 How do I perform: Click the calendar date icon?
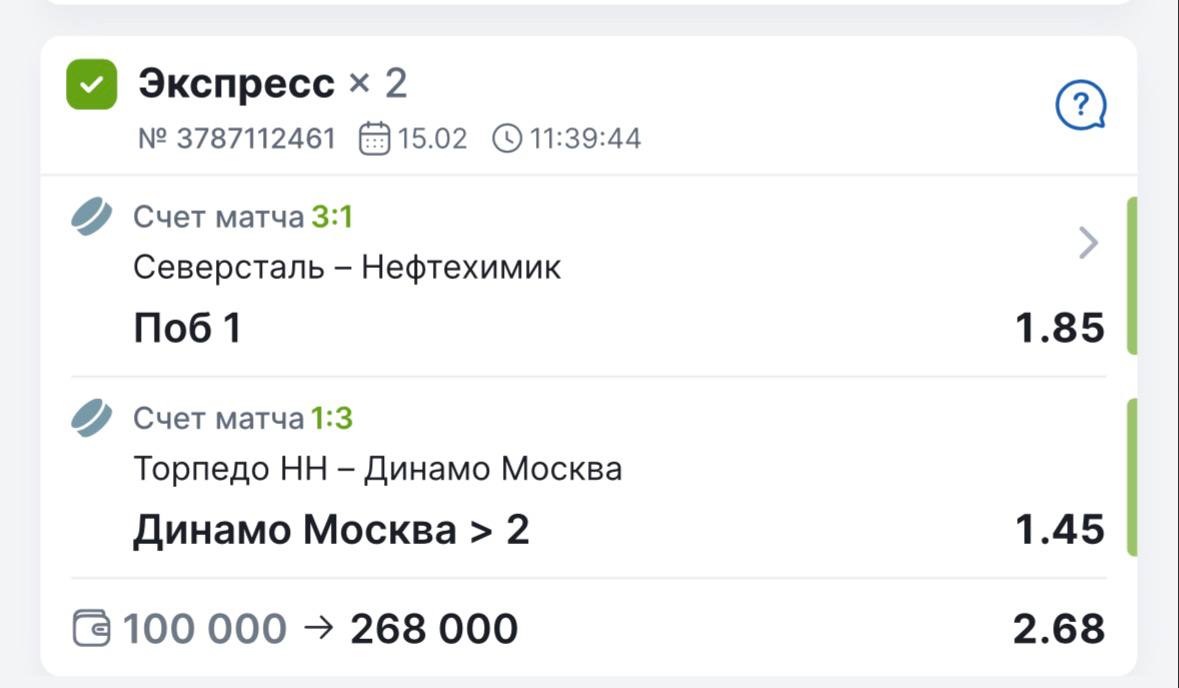374,138
